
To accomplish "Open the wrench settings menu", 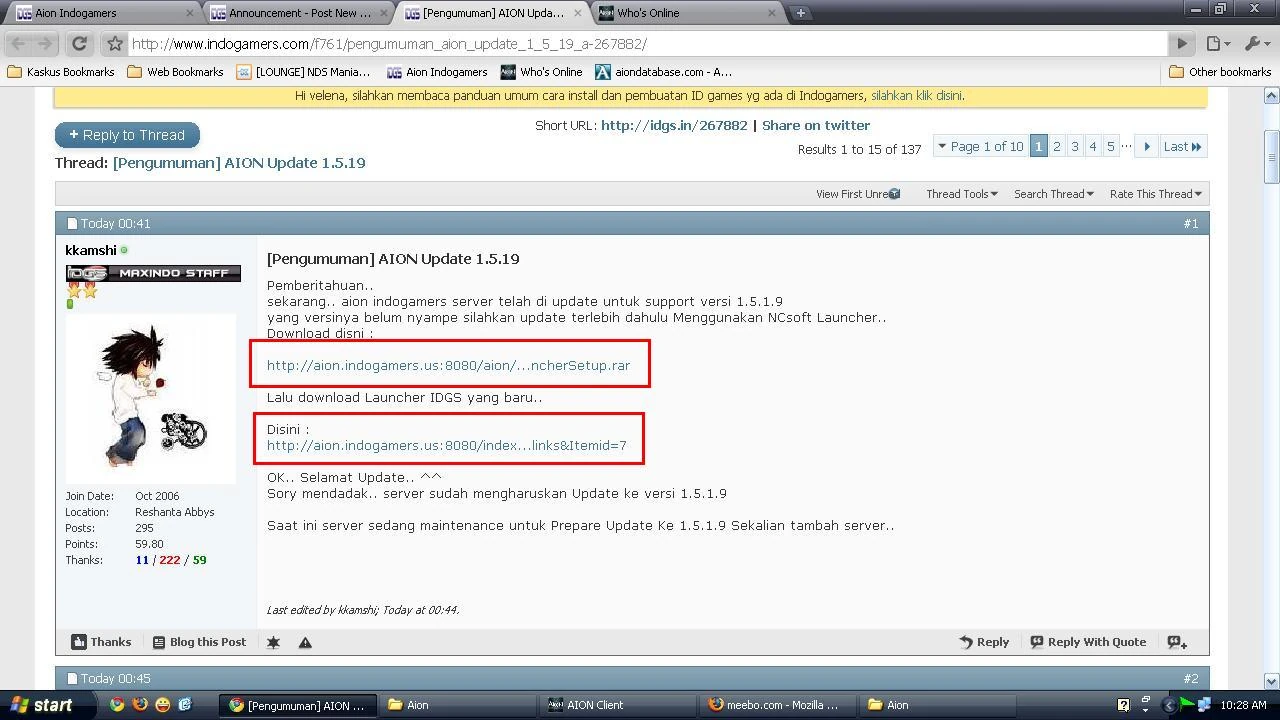I will tap(1256, 44).
